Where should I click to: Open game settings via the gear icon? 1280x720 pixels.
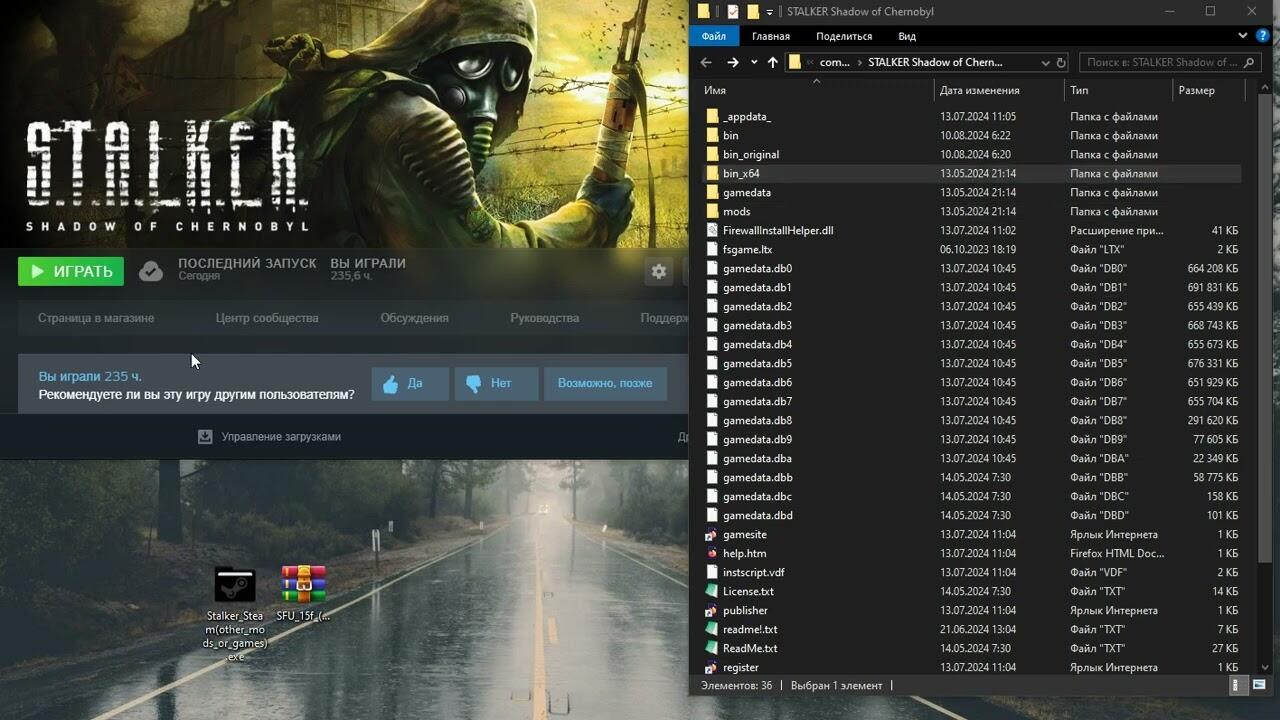tap(658, 271)
